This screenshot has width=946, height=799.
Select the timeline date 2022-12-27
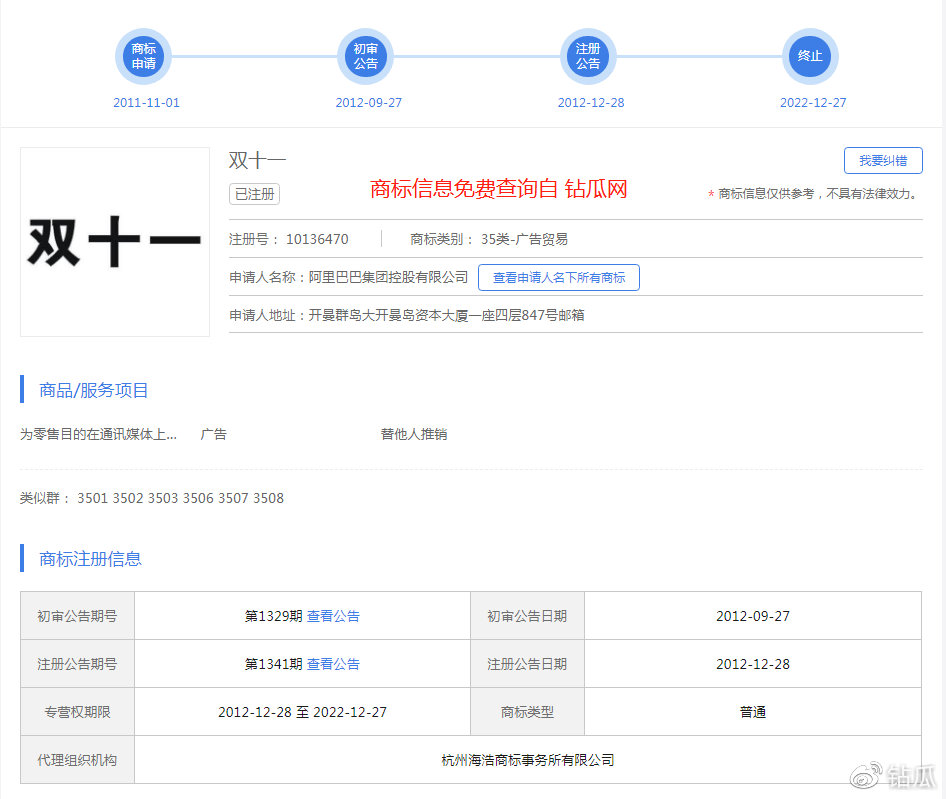click(813, 103)
